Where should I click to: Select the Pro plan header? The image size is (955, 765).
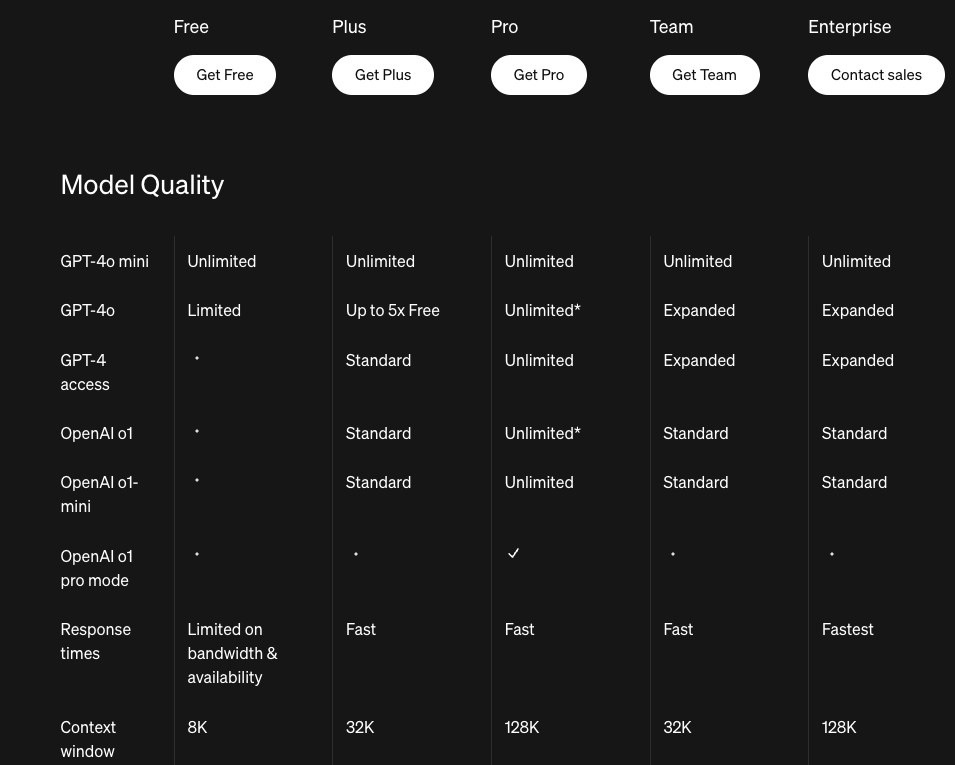pos(504,27)
